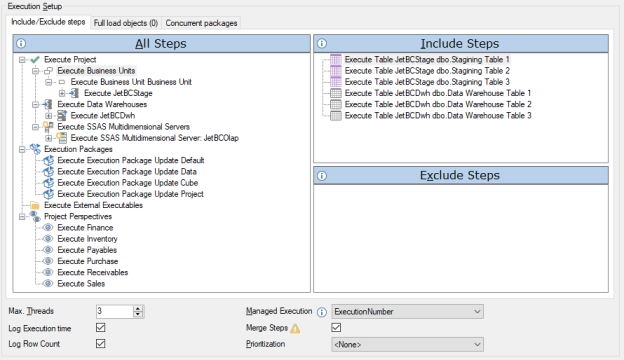Image resolution: width=624 pixels, height=360 pixels.
Task: Toggle the Log Row Count checkbox
Action: click(x=101, y=343)
